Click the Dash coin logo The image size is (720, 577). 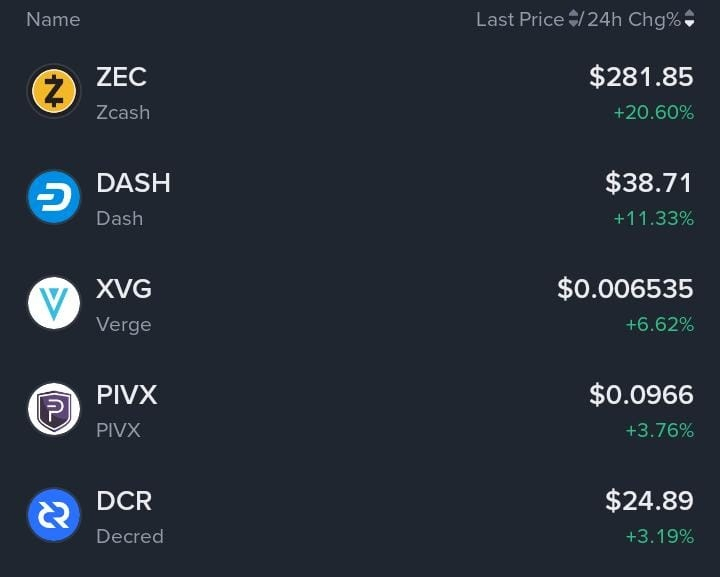pos(53,197)
